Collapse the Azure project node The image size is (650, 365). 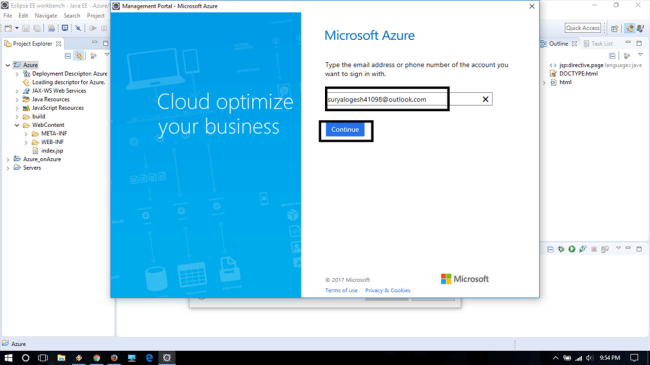[x=8, y=65]
